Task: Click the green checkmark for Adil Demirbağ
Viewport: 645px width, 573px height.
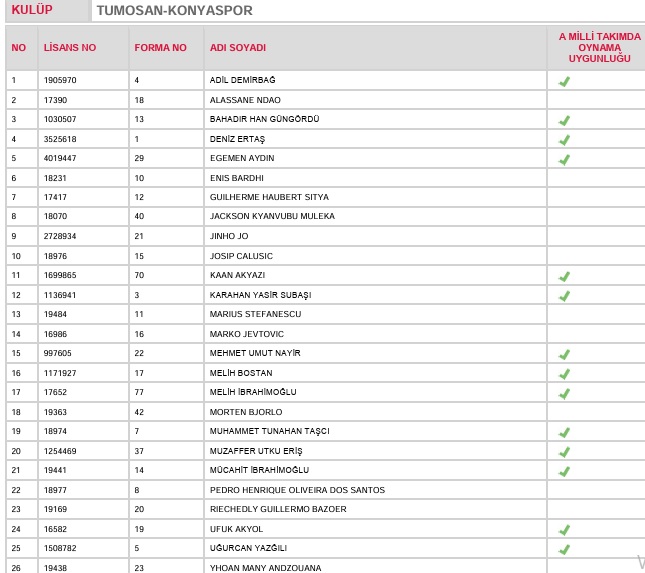Action: coord(564,81)
